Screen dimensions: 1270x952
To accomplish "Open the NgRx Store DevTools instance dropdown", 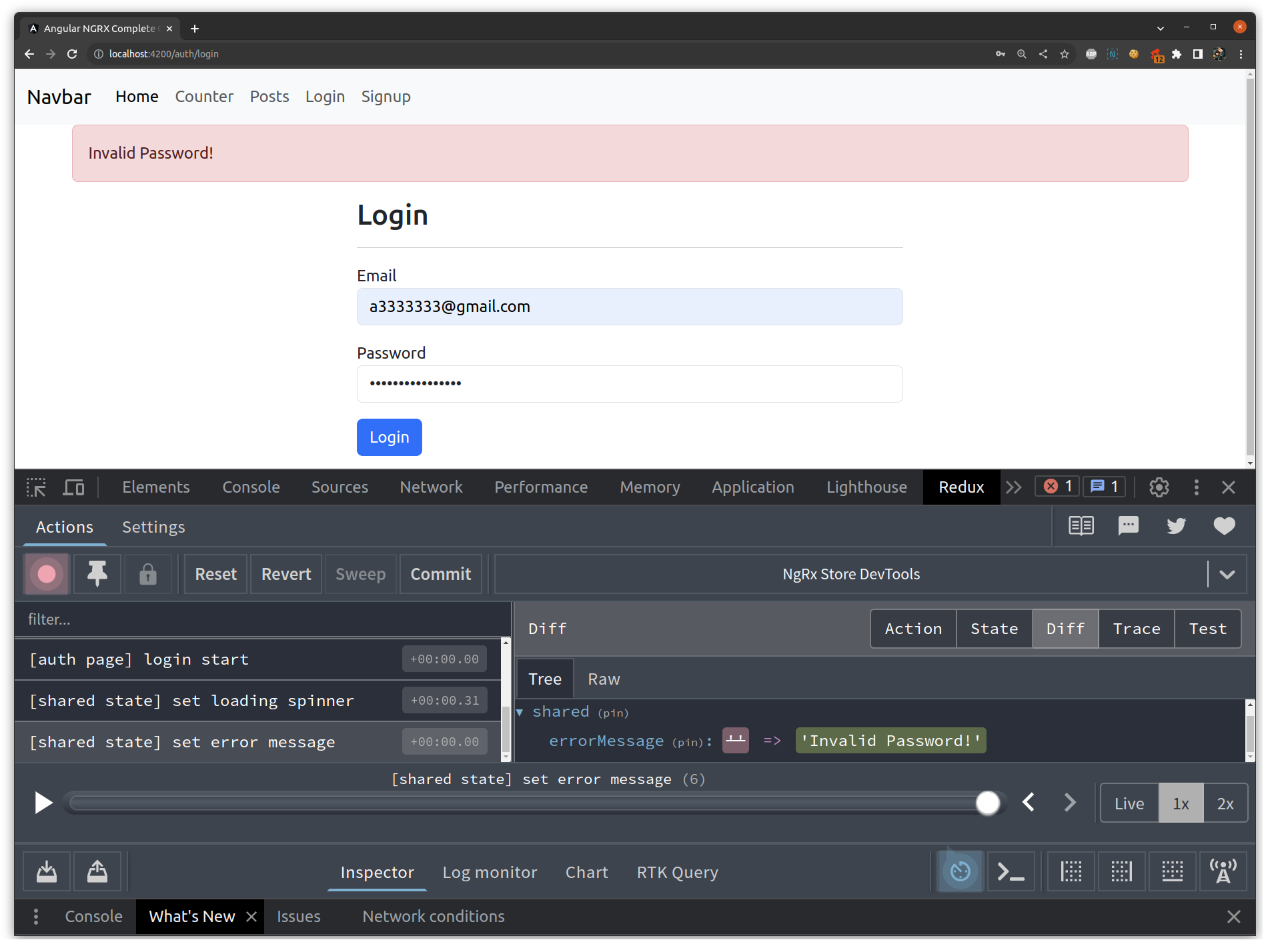I will 1227,573.
